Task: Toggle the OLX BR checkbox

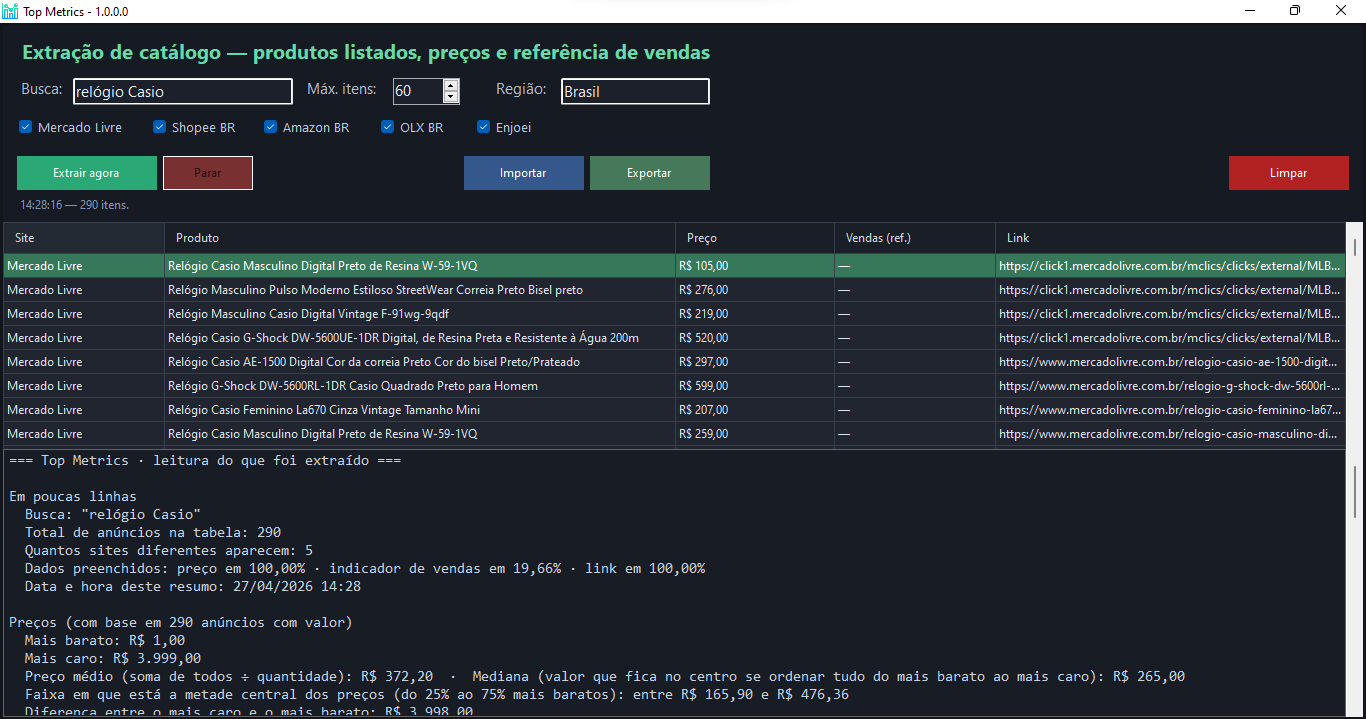Action: click(x=388, y=127)
